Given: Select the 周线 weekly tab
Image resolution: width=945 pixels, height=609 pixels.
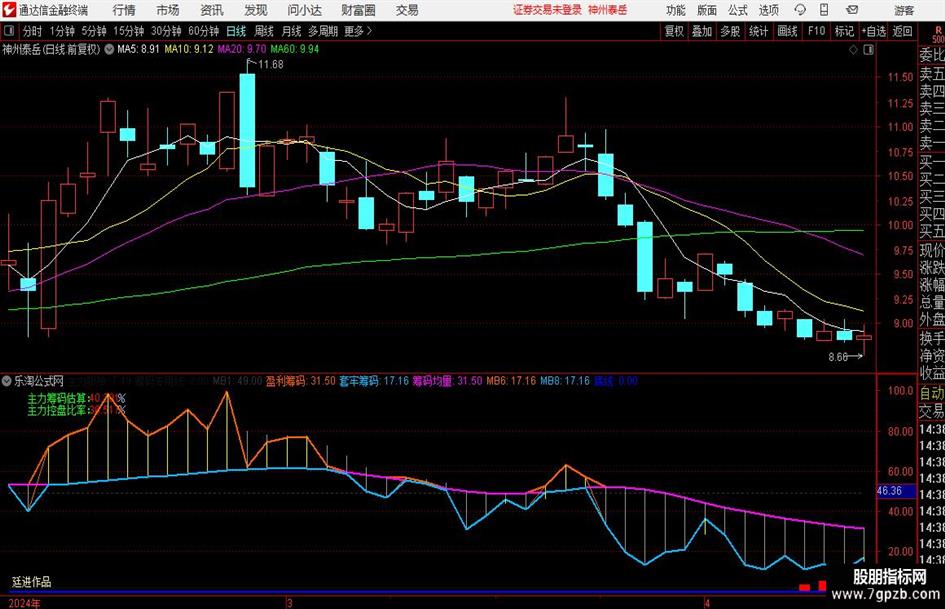Looking at the screenshot, I should coord(264,31).
